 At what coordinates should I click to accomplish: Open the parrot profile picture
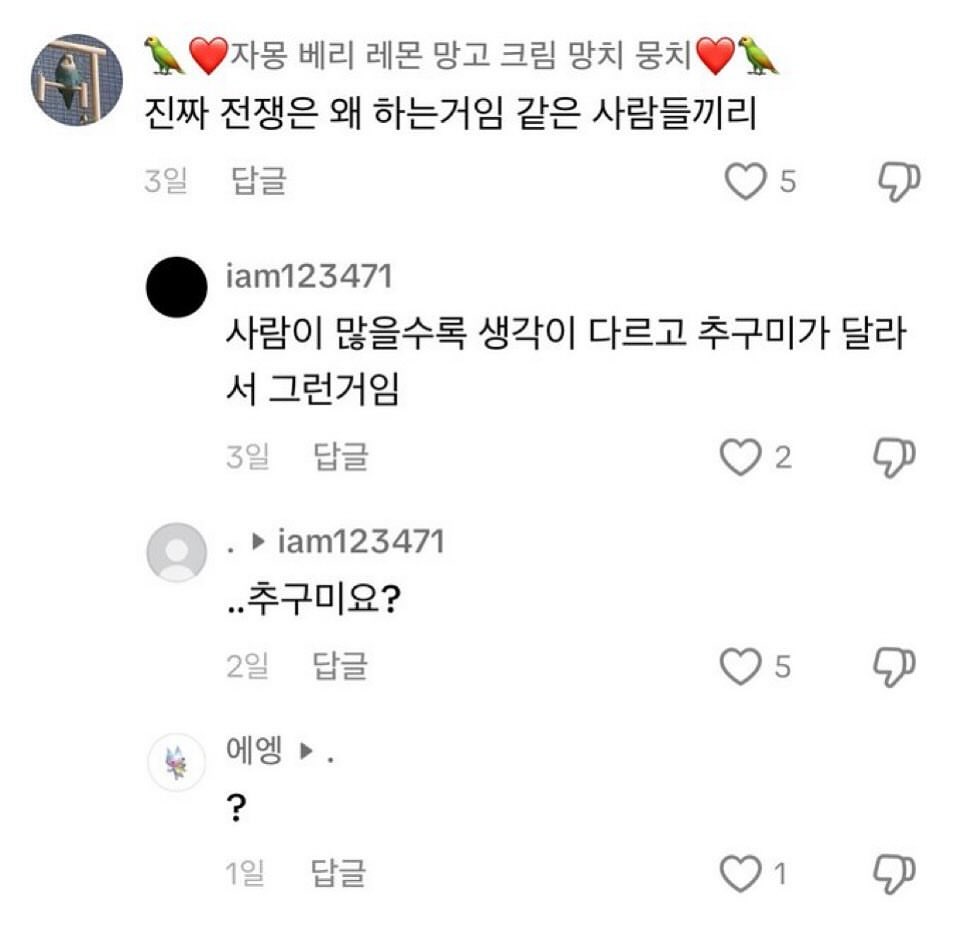coord(78,79)
